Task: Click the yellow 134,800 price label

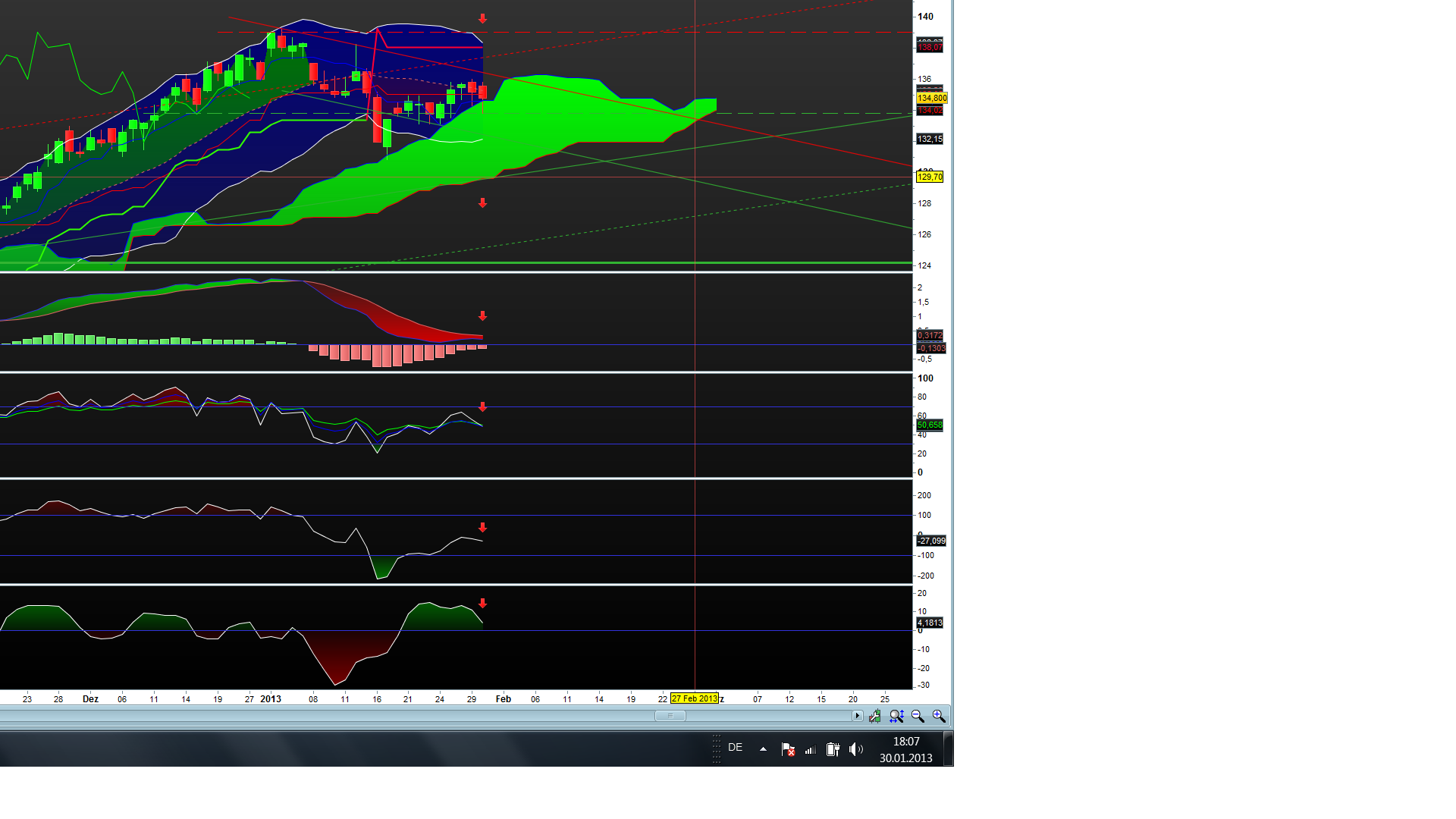Action: [930, 98]
